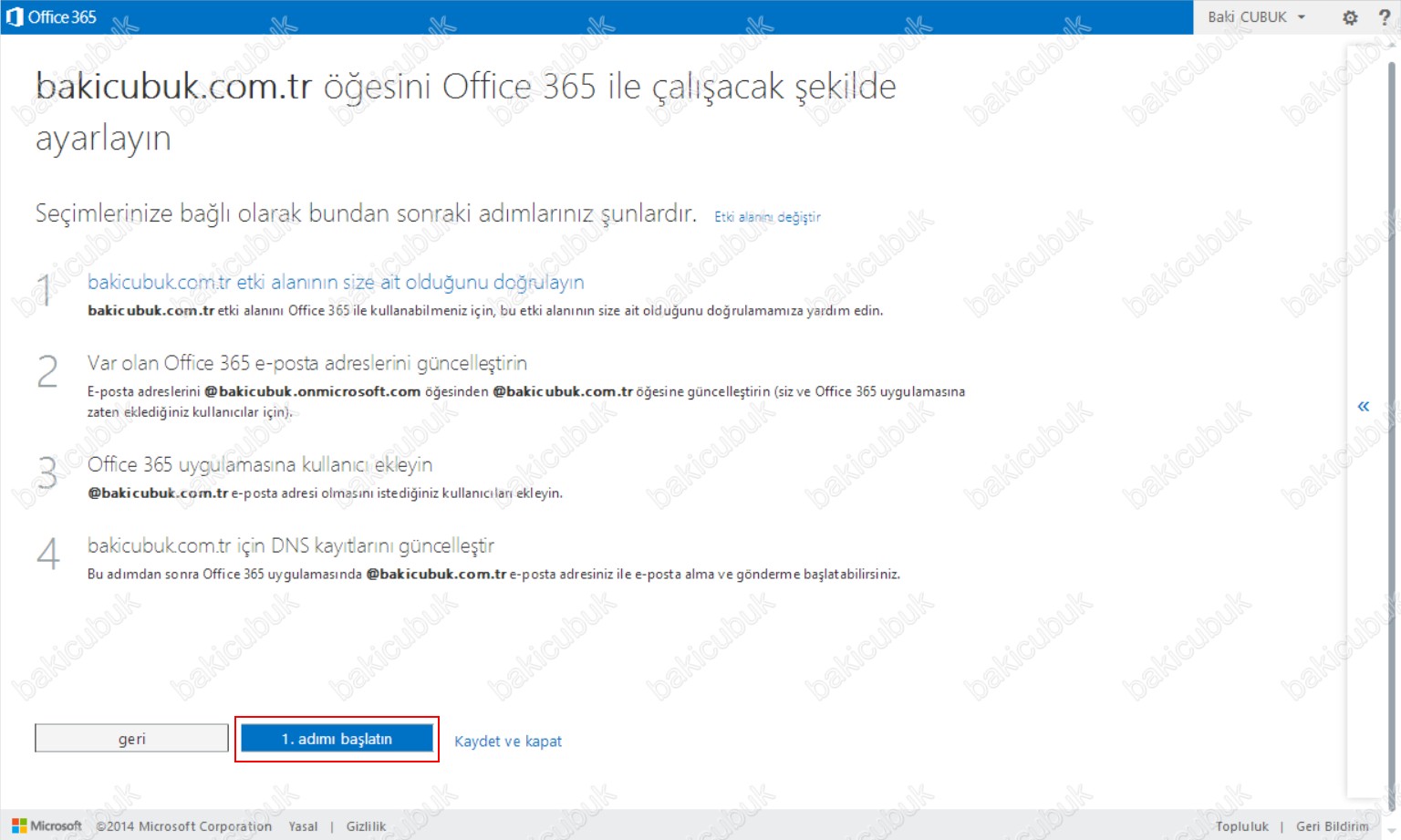Open the settings gear menu
Image resolution: width=1401 pixels, height=840 pixels.
[1350, 17]
